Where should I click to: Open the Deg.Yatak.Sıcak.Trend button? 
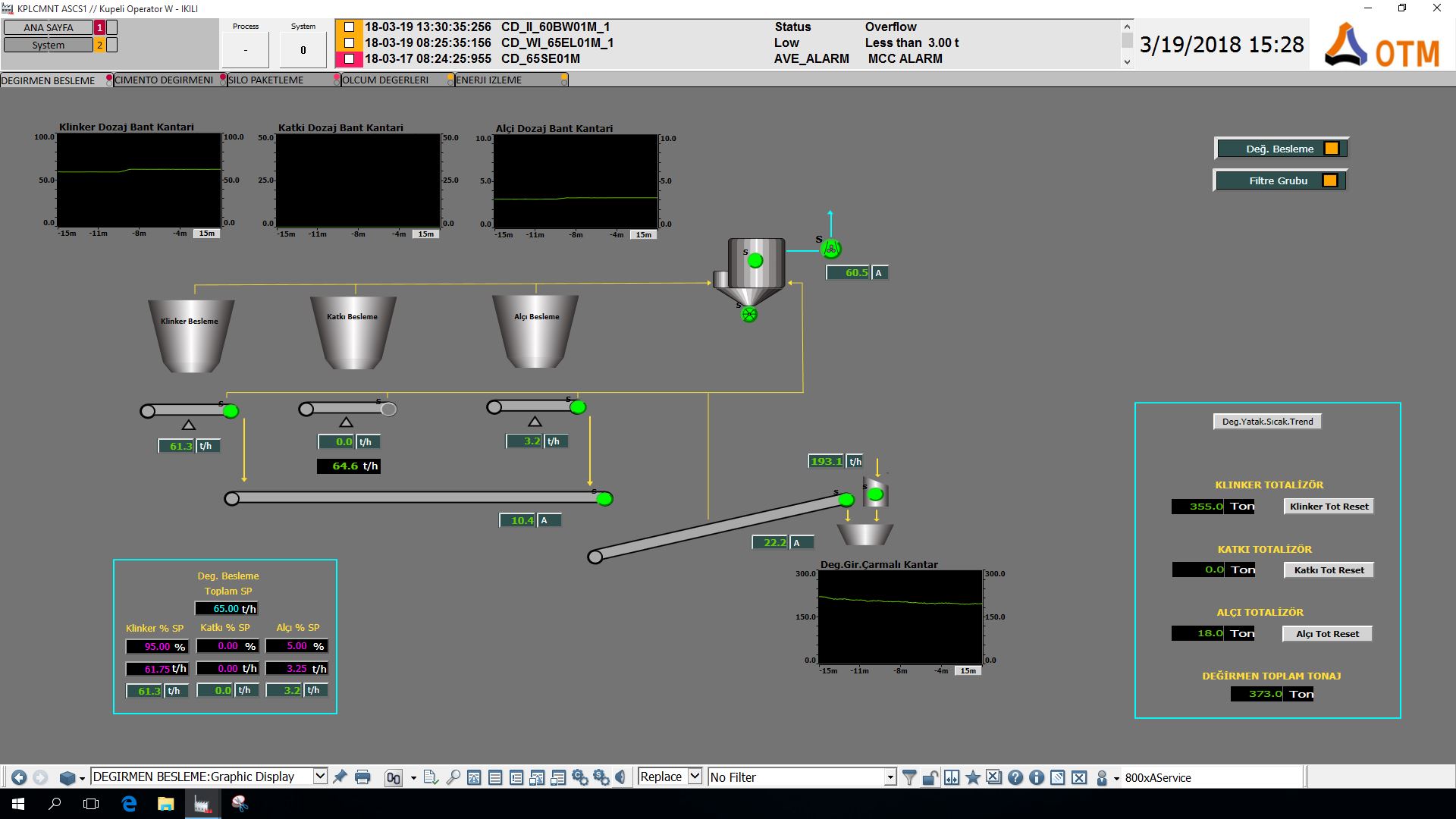coord(1267,422)
